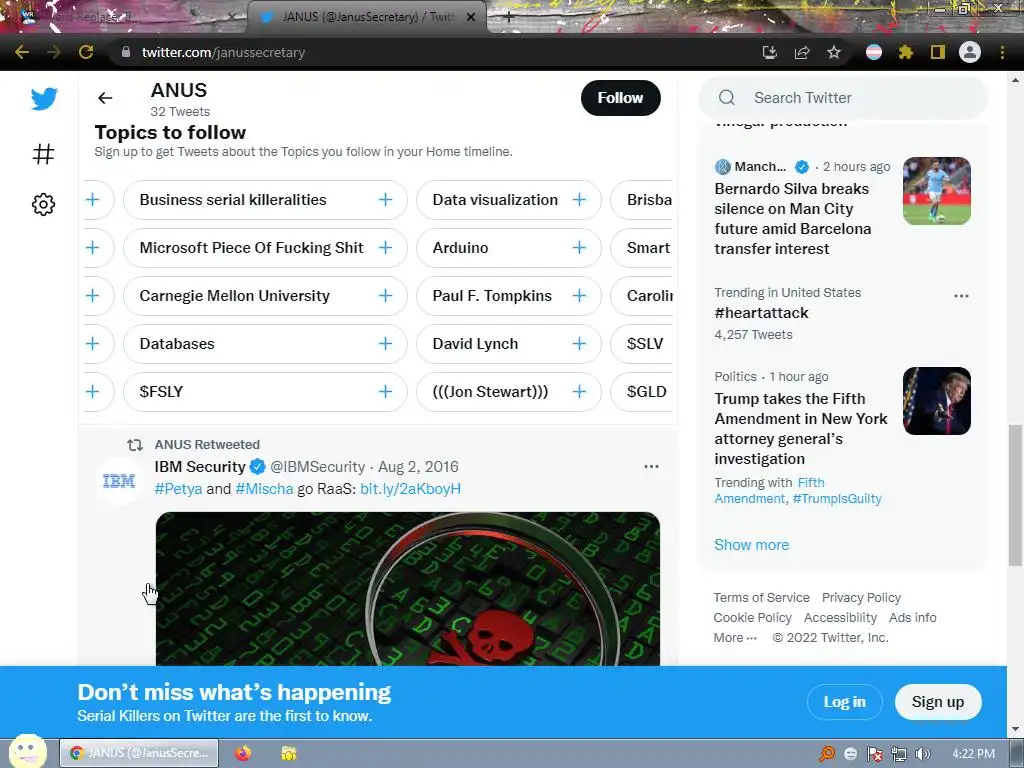
Task: Select the Carnegie Mellon University topic
Action: 234,295
